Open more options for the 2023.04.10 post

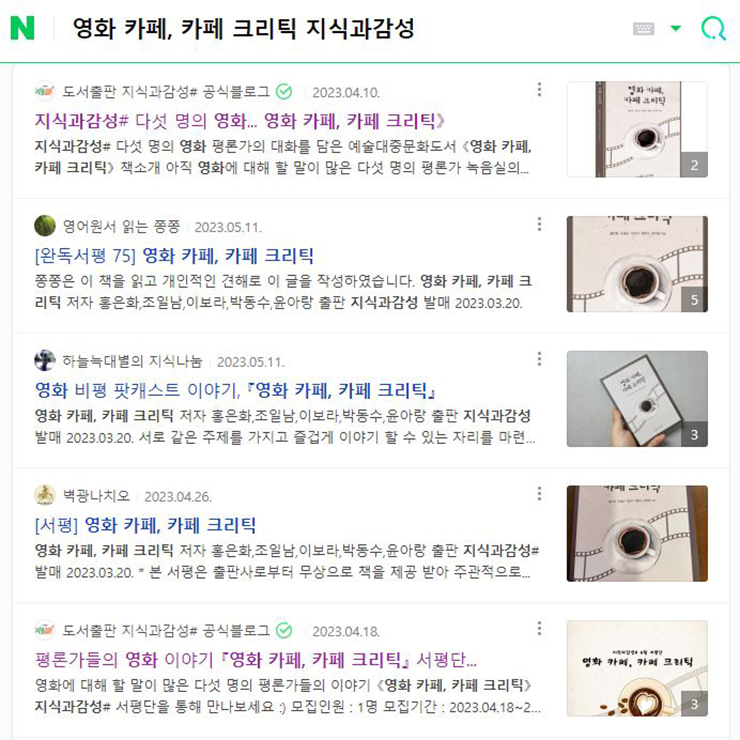coord(539,90)
